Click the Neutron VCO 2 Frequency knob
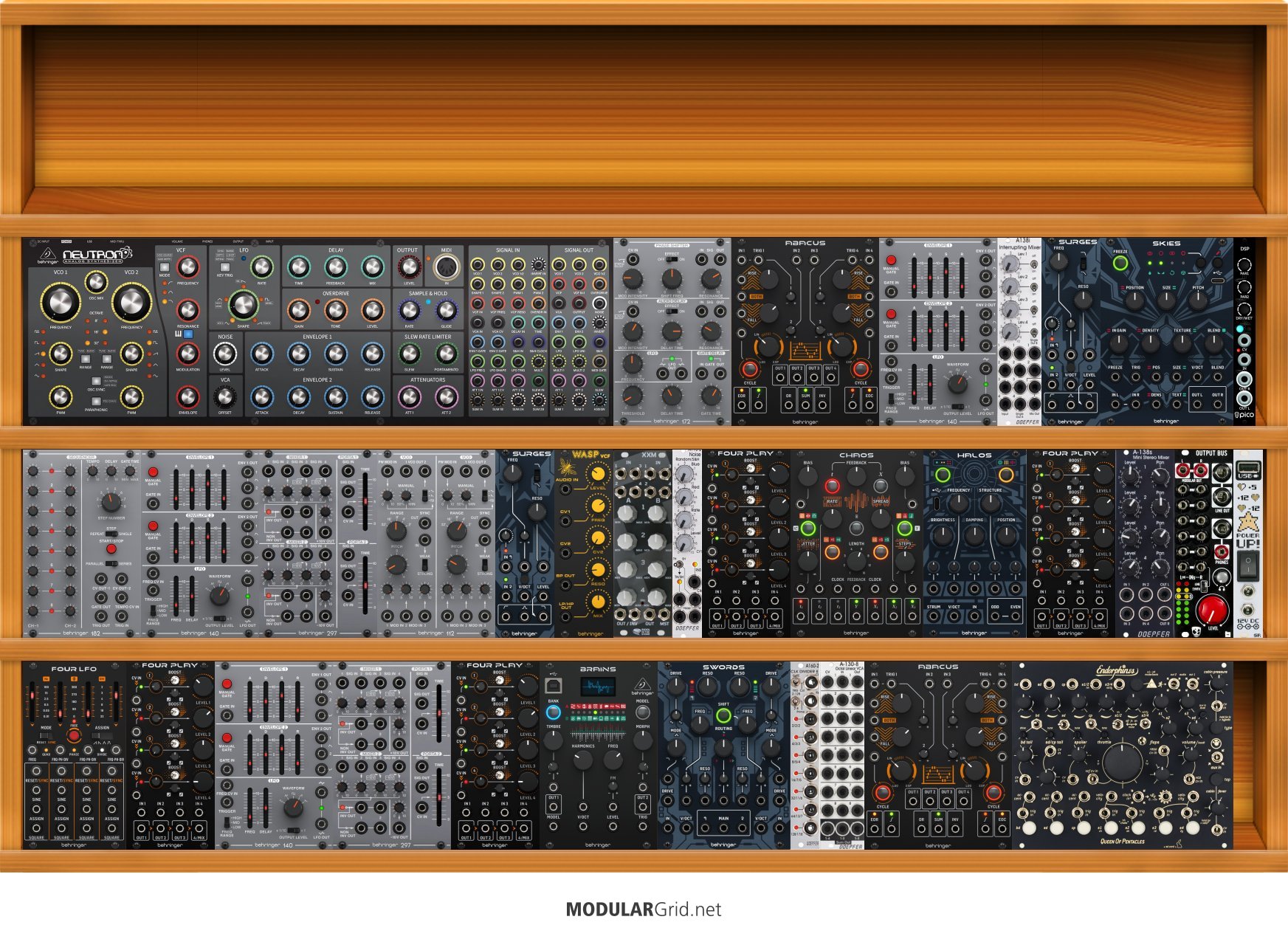 131,303
